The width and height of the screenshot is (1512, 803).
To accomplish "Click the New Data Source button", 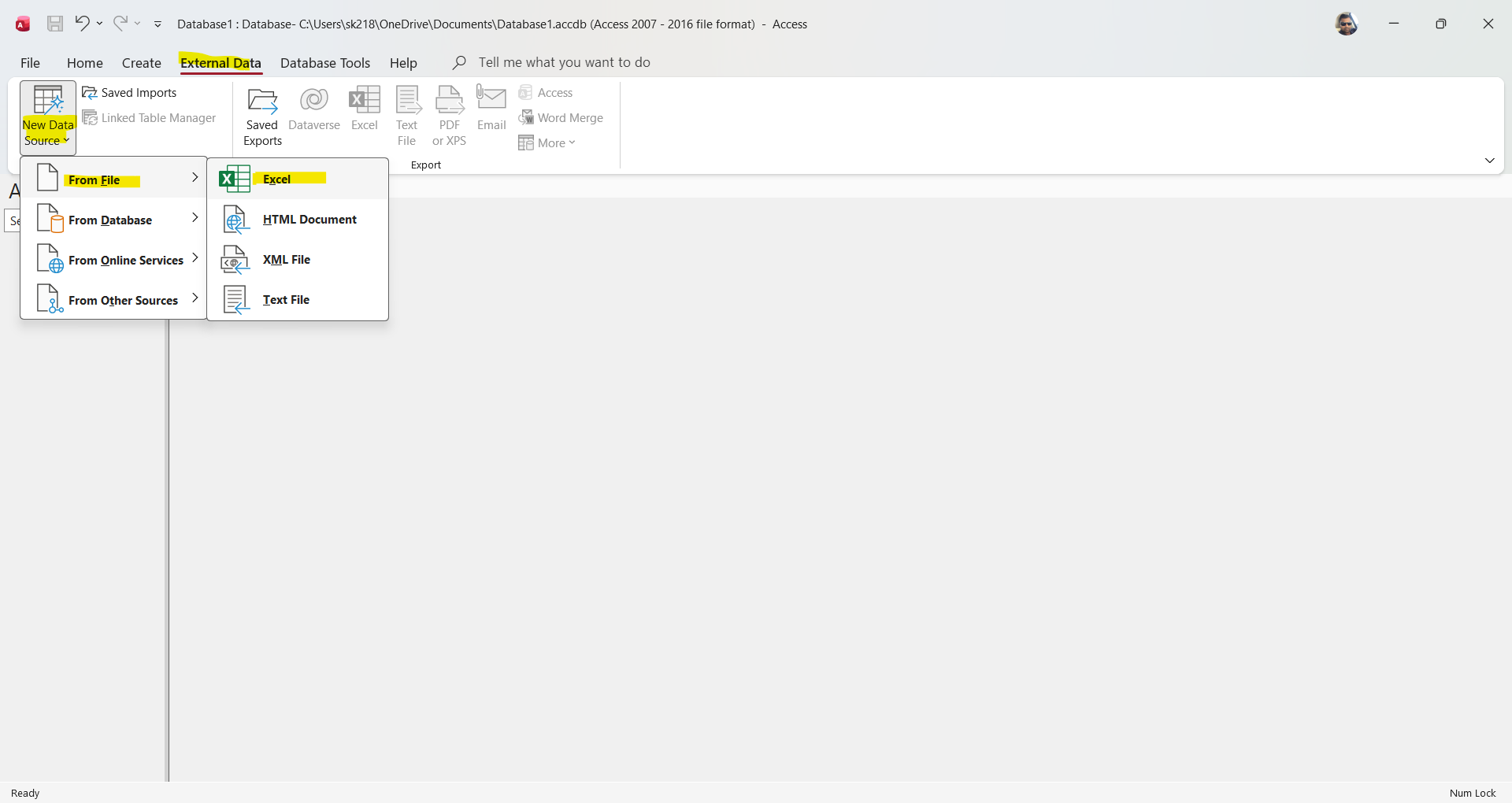I will [x=48, y=117].
